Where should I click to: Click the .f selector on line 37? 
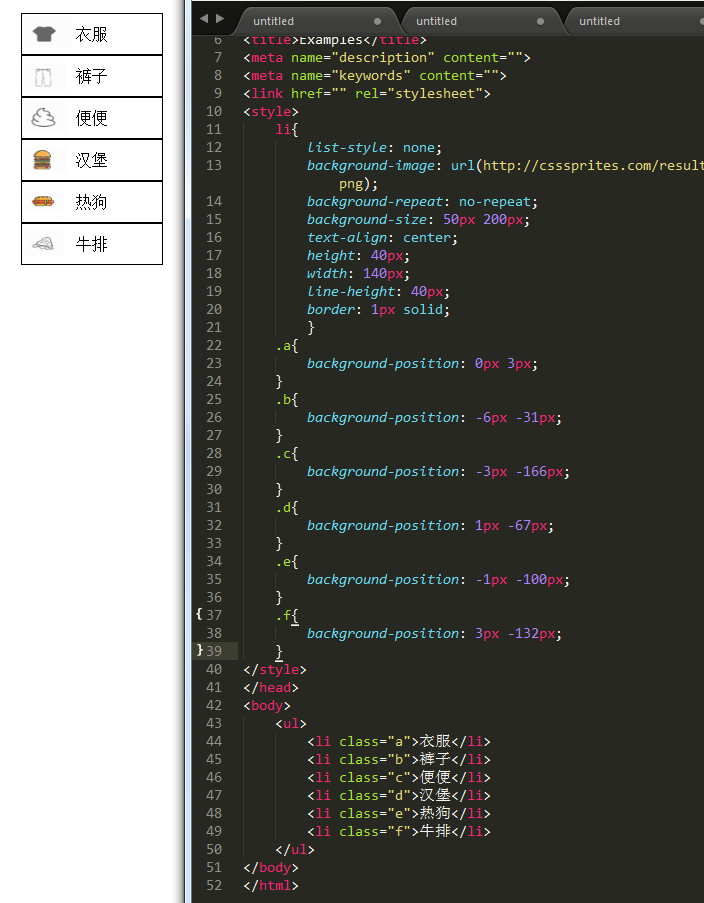click(x=283, y=615)
